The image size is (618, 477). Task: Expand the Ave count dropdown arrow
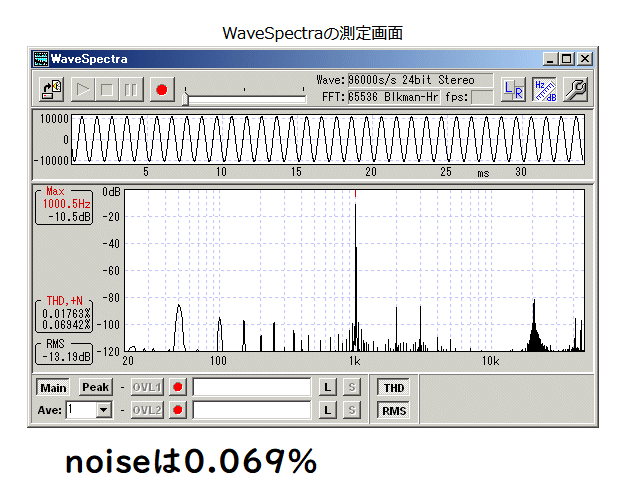point(104,410)
